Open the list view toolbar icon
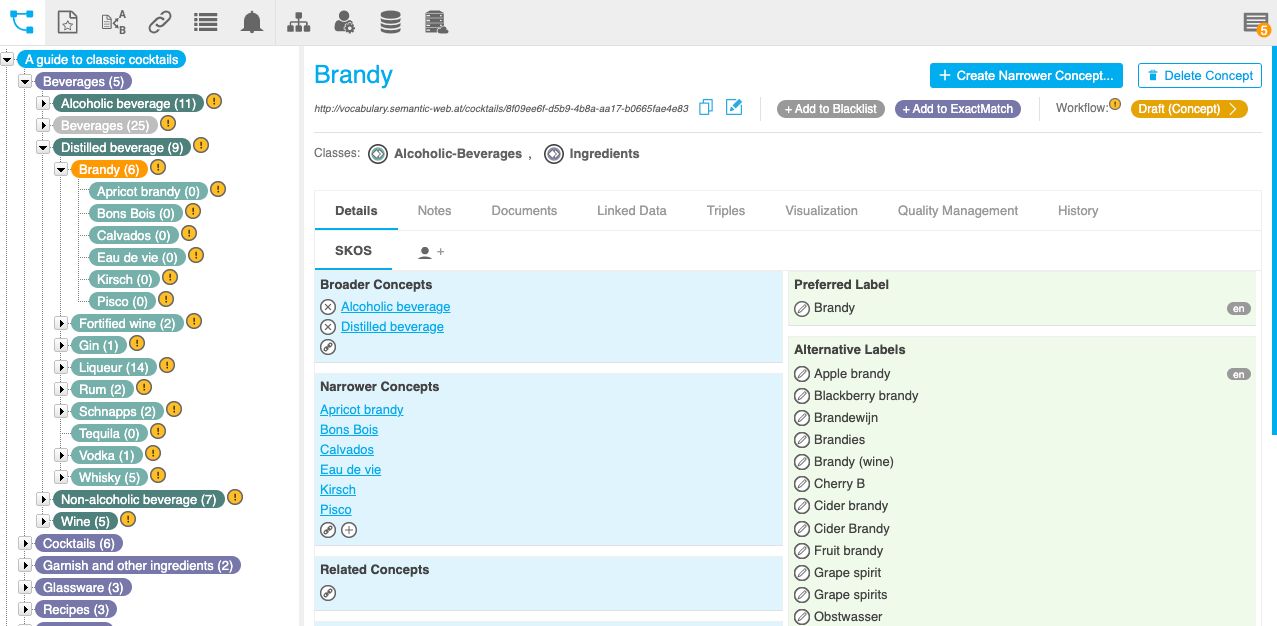This screenshot has height=626, width=1277. pos(205,21)
